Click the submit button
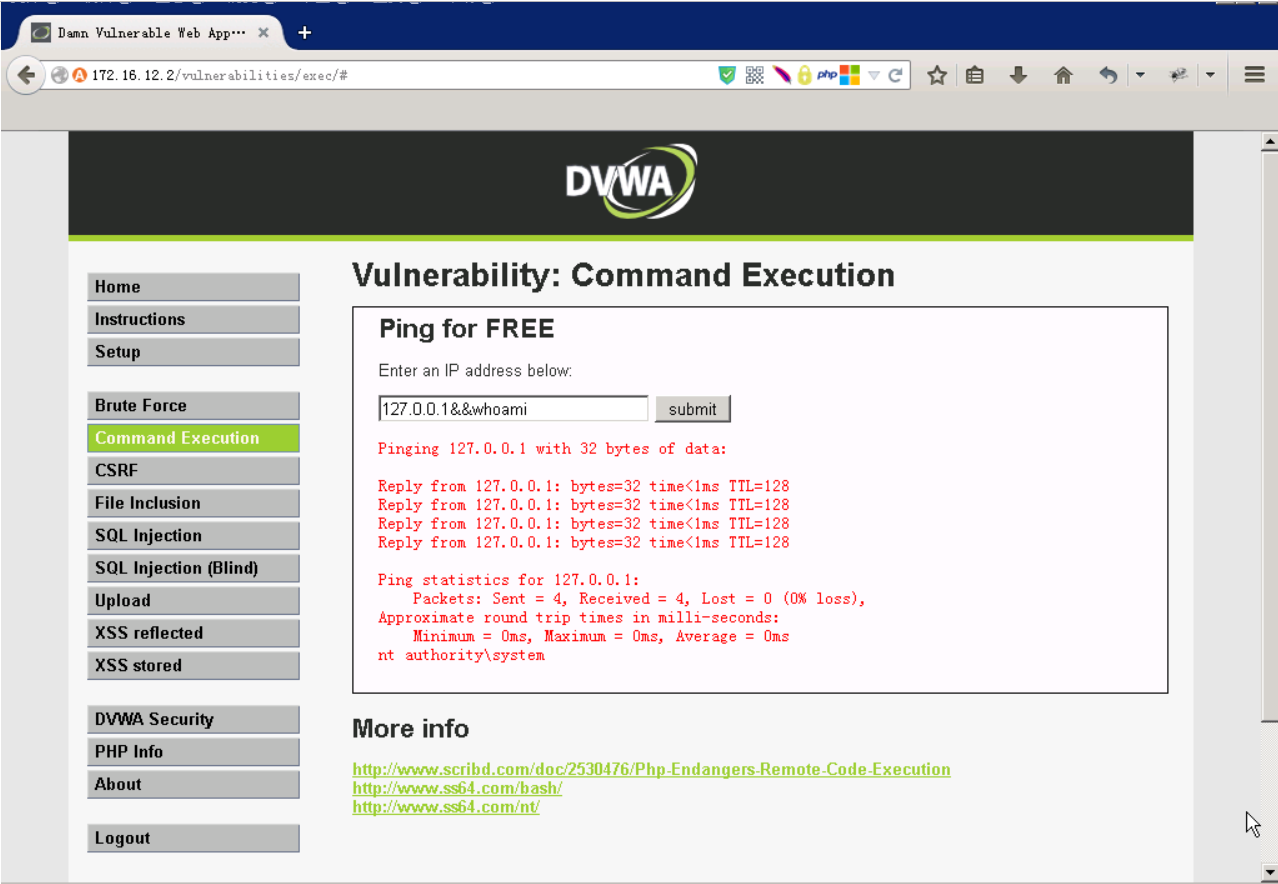 pyautogui.click(x=693, y=409)
